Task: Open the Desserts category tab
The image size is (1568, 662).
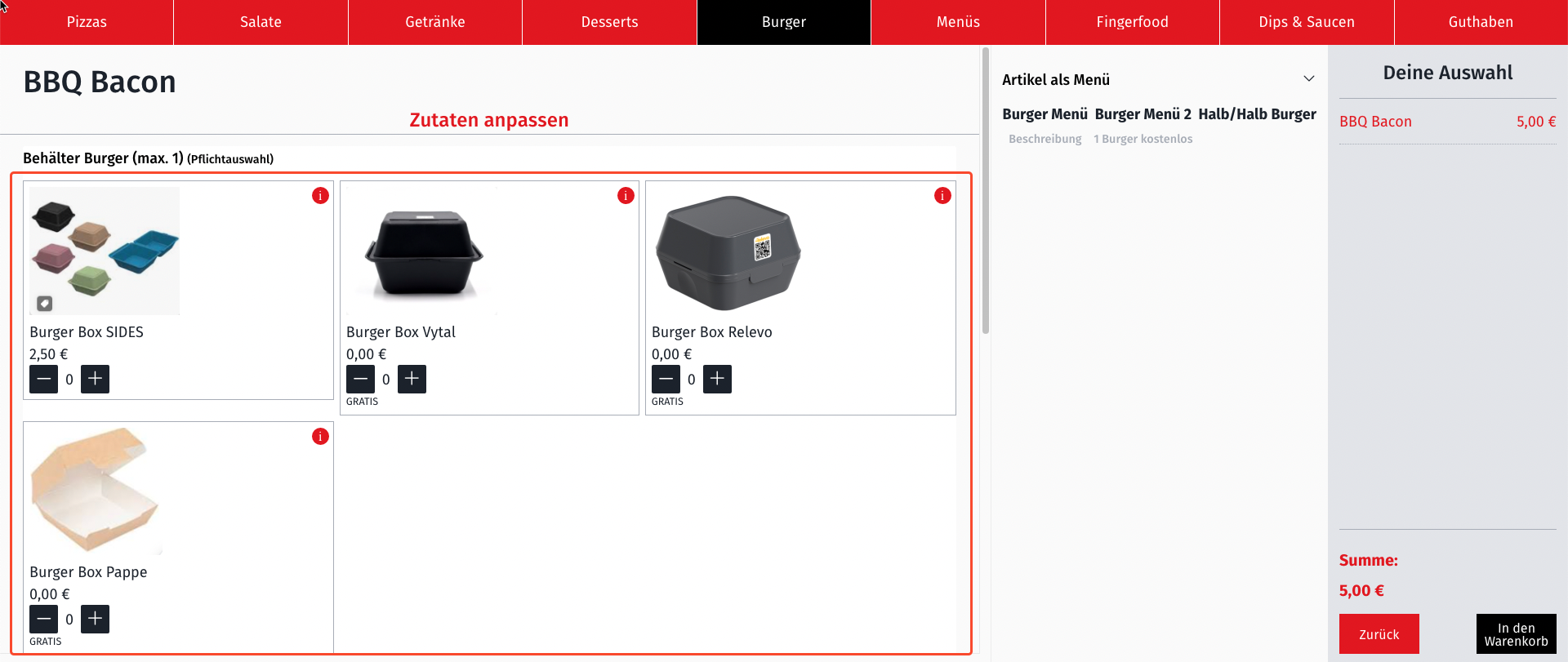Action: pos(609,22)
